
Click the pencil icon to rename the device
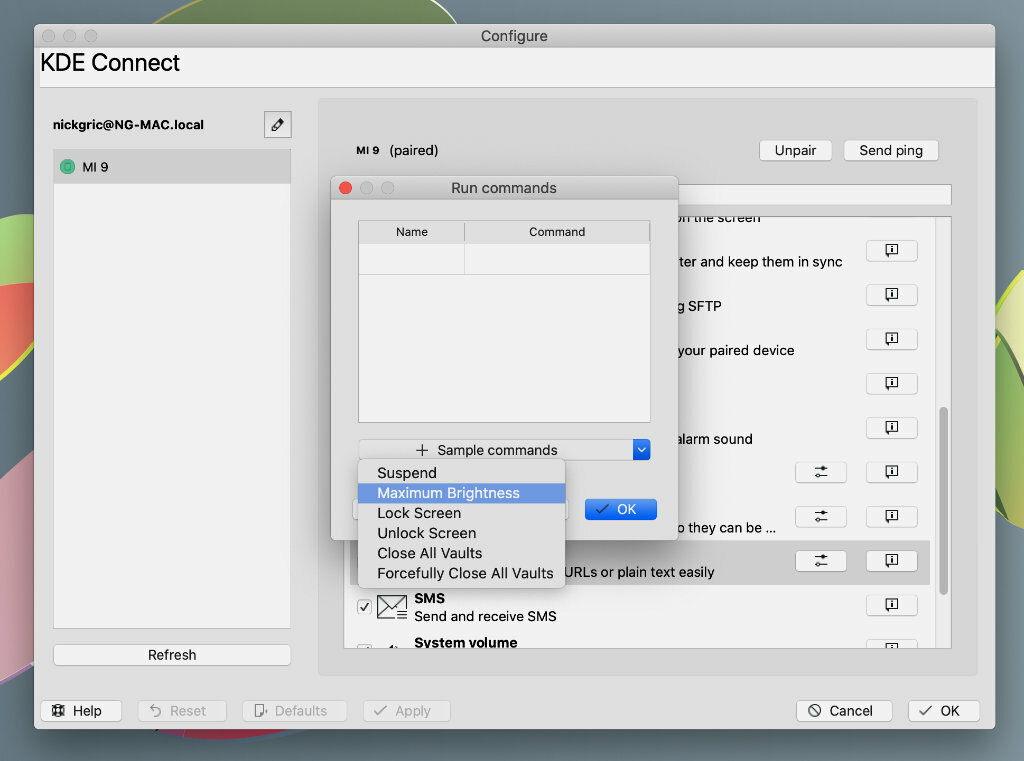[278, 124]
